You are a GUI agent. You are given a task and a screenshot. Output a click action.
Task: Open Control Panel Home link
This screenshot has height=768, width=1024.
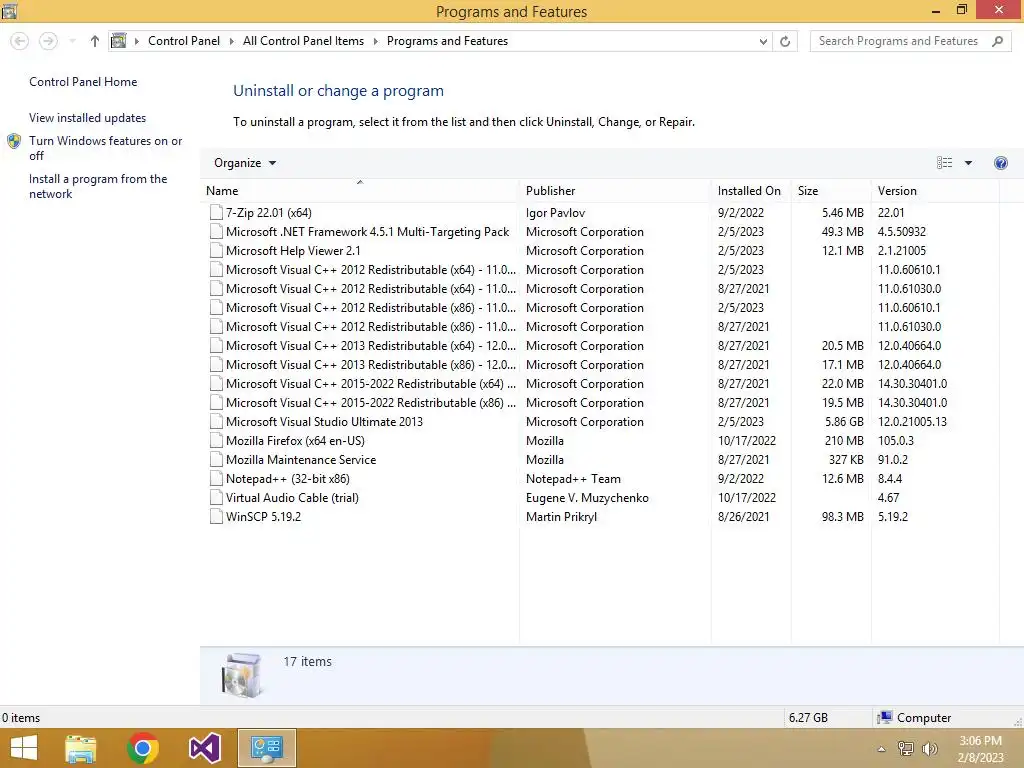pos(83,82)
